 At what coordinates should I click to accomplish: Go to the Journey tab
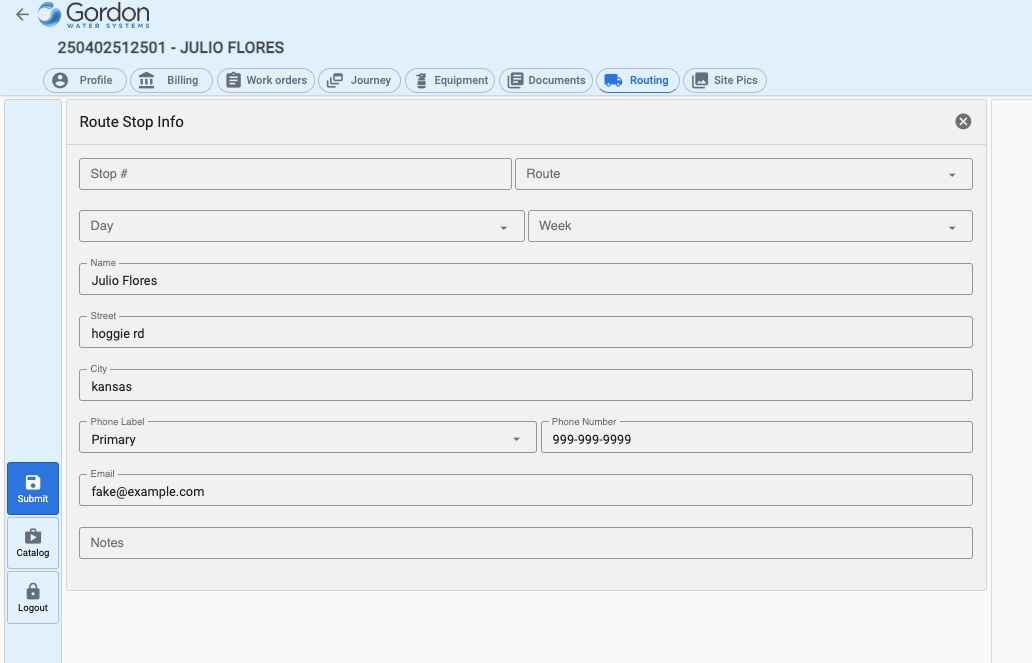360,80
